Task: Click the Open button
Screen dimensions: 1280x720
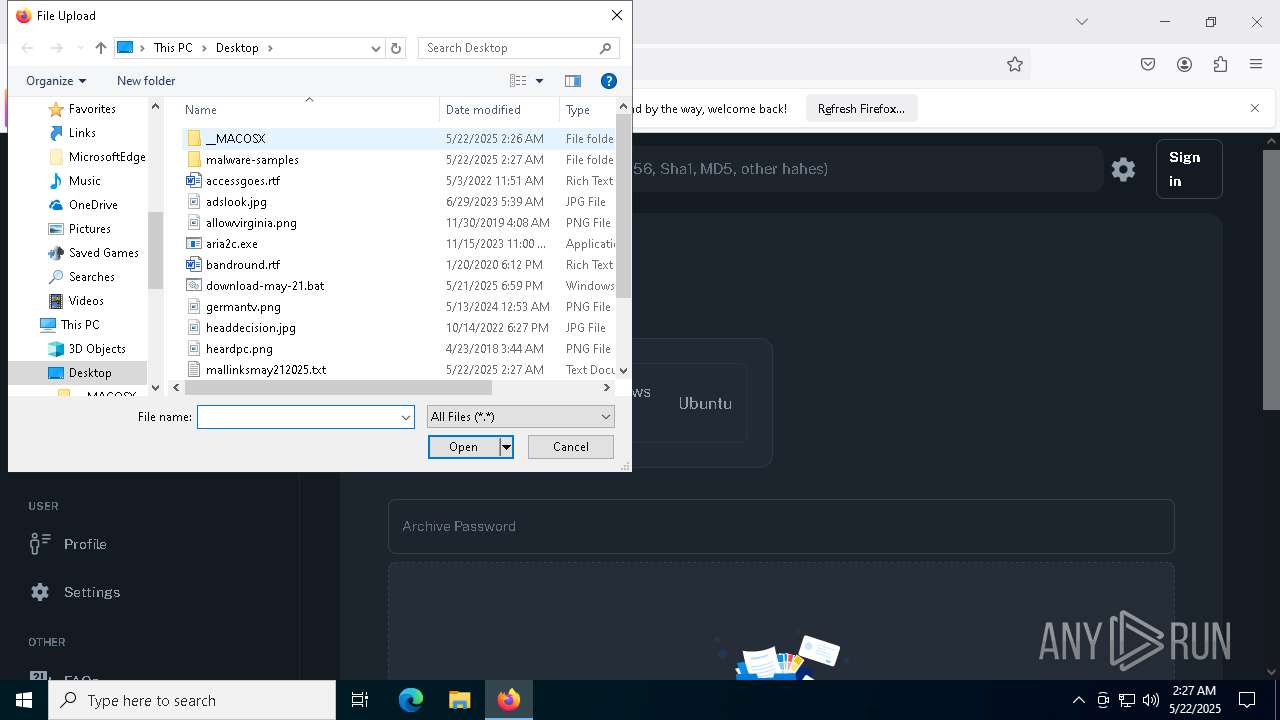Action: (x=464, y=447)
